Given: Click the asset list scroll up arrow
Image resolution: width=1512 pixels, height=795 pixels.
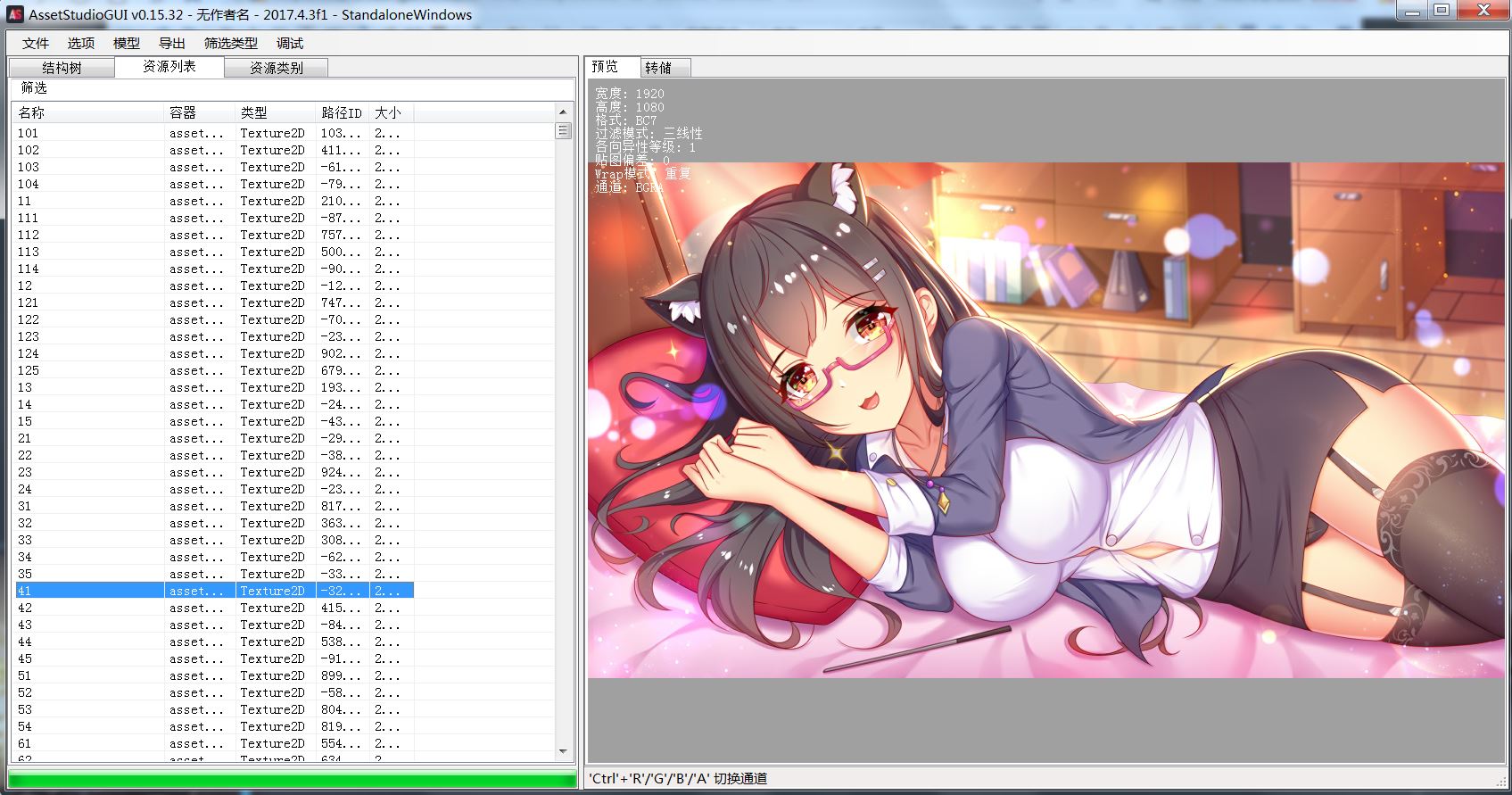Looking at the screenshot, I should click(x=563, y=112).
